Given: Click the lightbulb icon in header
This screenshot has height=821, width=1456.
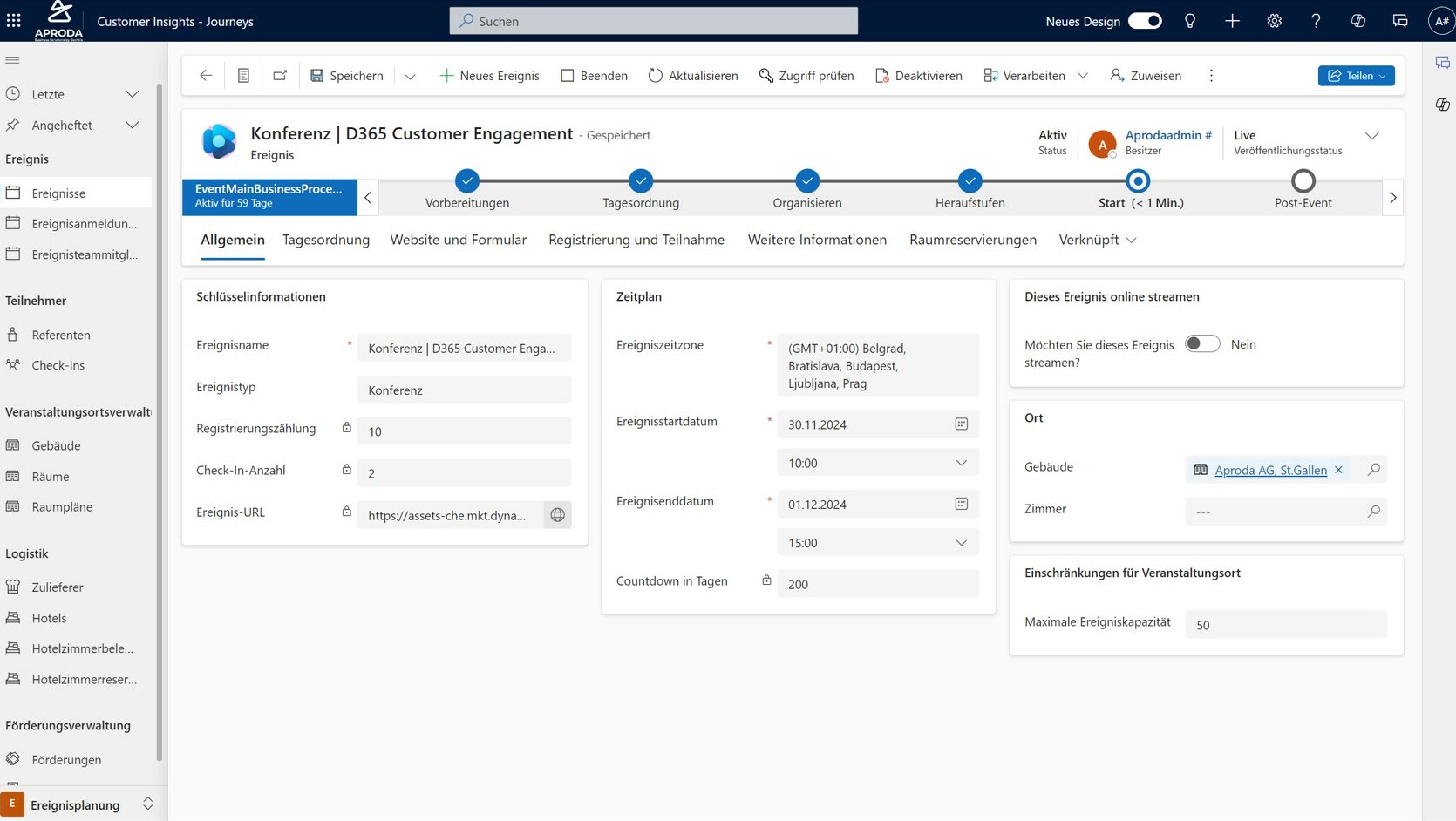Looking at the screenshot, I should coord(1190,21).
